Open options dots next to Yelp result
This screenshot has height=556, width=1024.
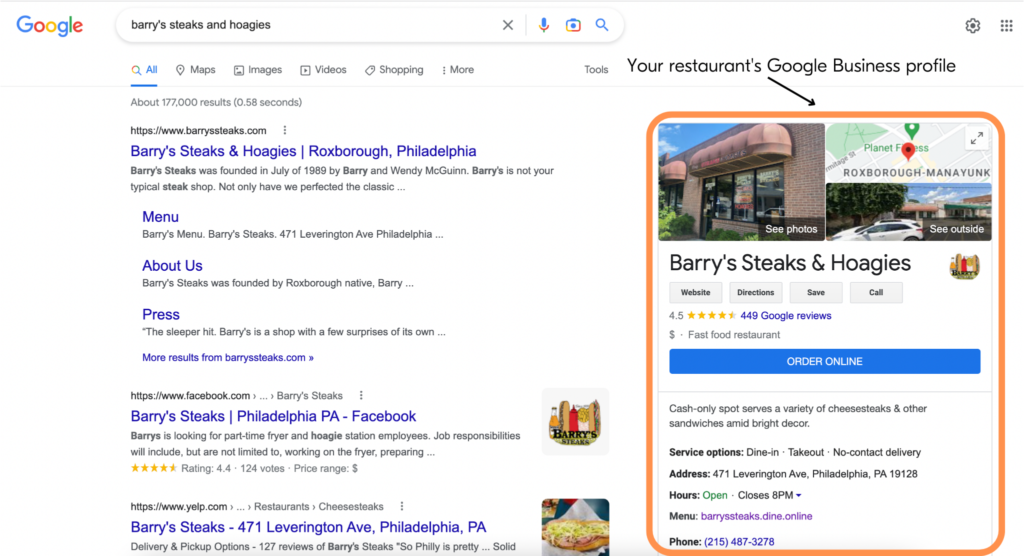pyautogui.click(x=402, y=506)
